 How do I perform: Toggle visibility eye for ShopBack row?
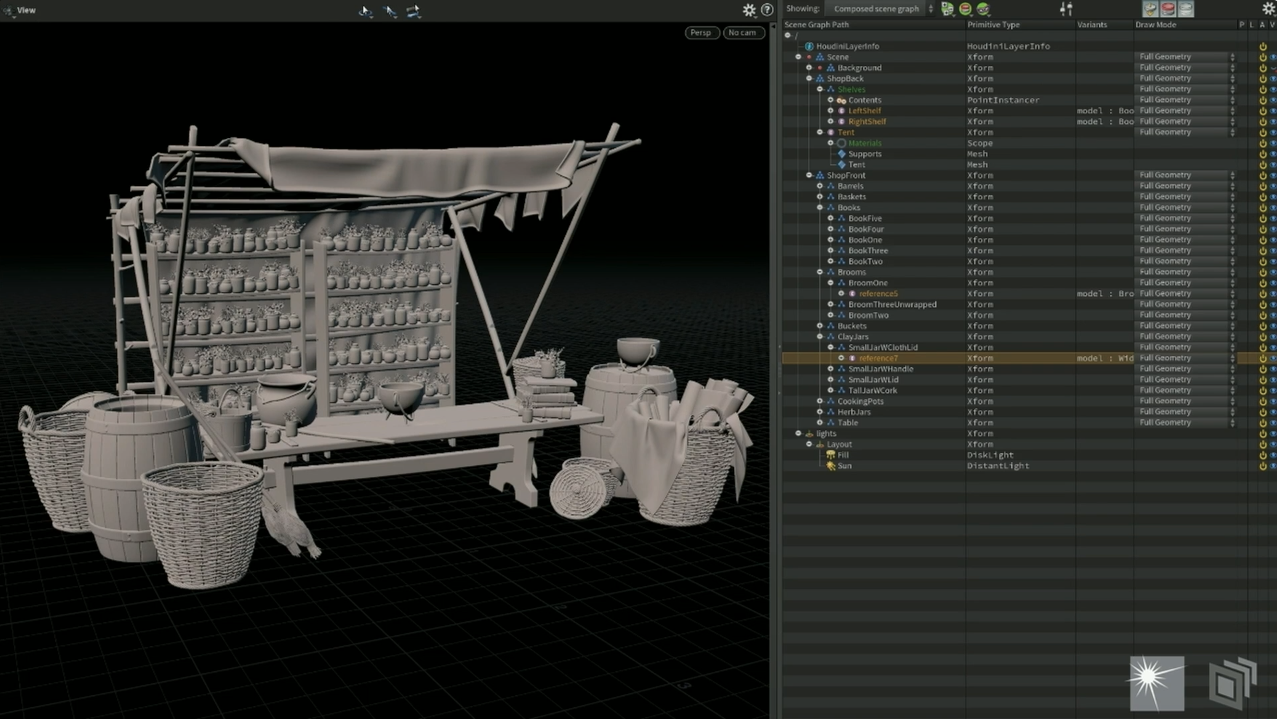(x=1273, y=79)
